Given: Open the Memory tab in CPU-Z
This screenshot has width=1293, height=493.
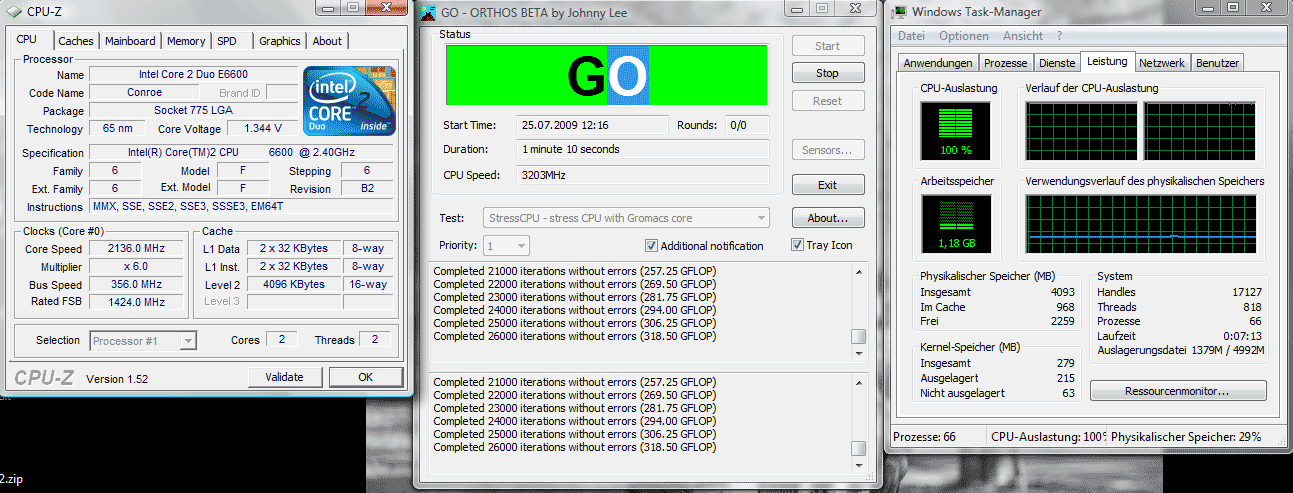Looking at the screenshot, I should pos(186,41).
